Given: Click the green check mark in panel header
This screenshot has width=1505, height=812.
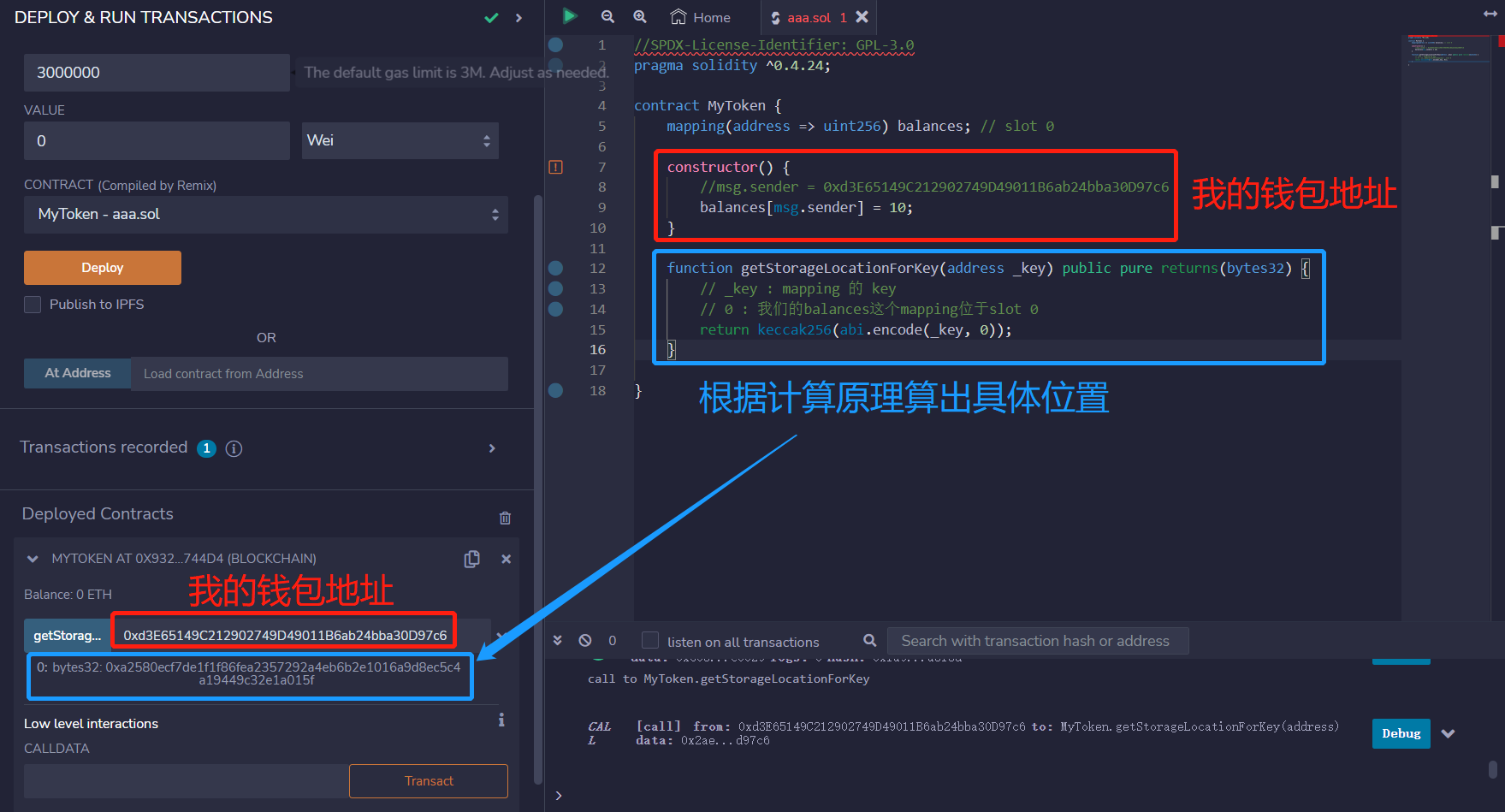Looking at the screenshot, I should click(x=491, y=17).
